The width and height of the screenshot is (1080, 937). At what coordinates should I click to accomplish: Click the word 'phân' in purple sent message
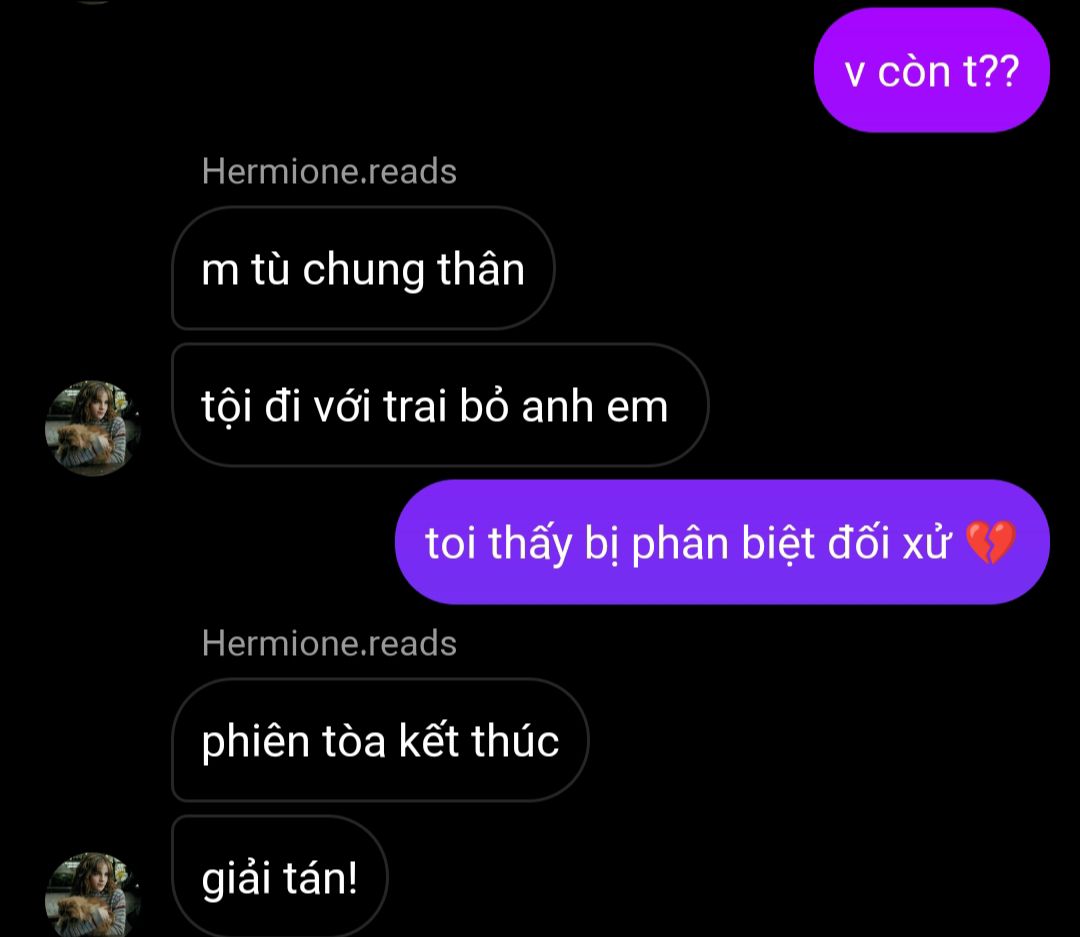[680, 544]
